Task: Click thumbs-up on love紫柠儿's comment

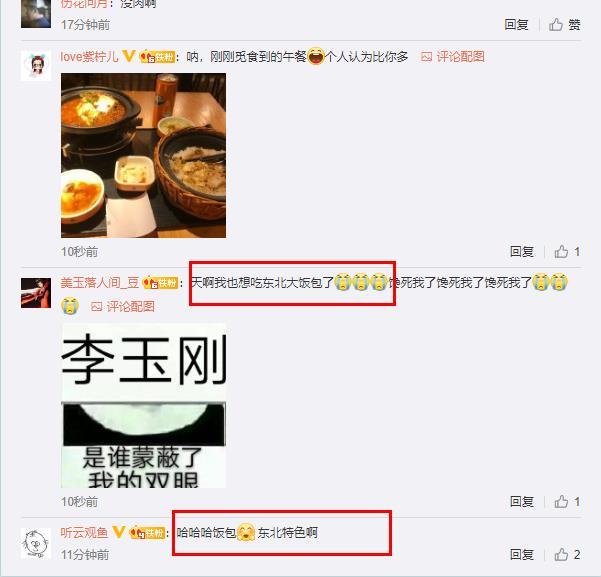Action: coord(567,252)
